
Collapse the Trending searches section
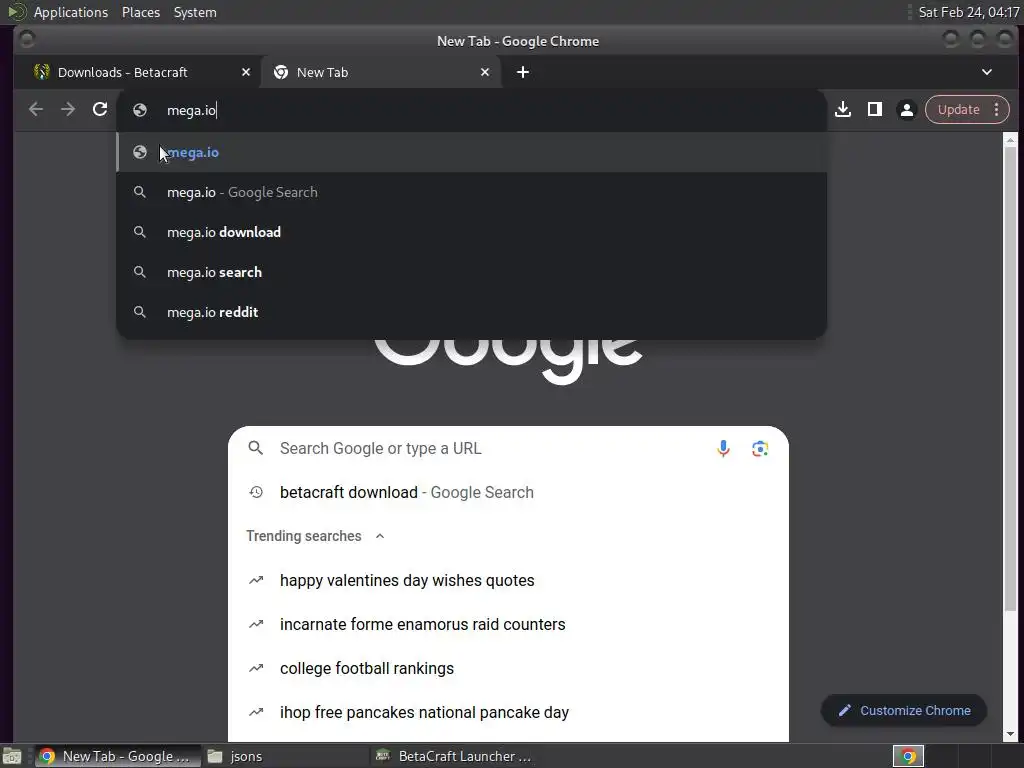point(379,536)
